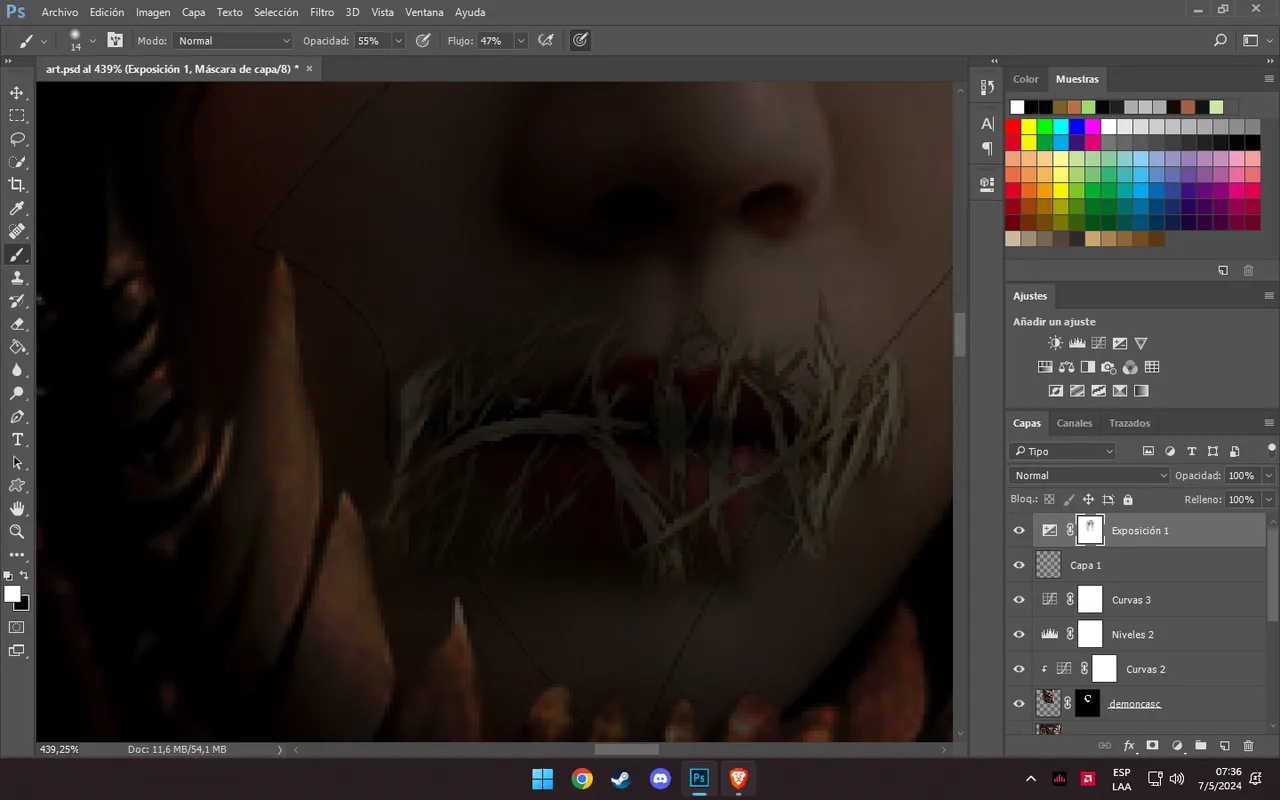Image resolution: width=1280 pixels, height=800 pixels.
Task: Add a Hue/Saturation adjustment from Ajustes panel
Action: pos(1045,367)
